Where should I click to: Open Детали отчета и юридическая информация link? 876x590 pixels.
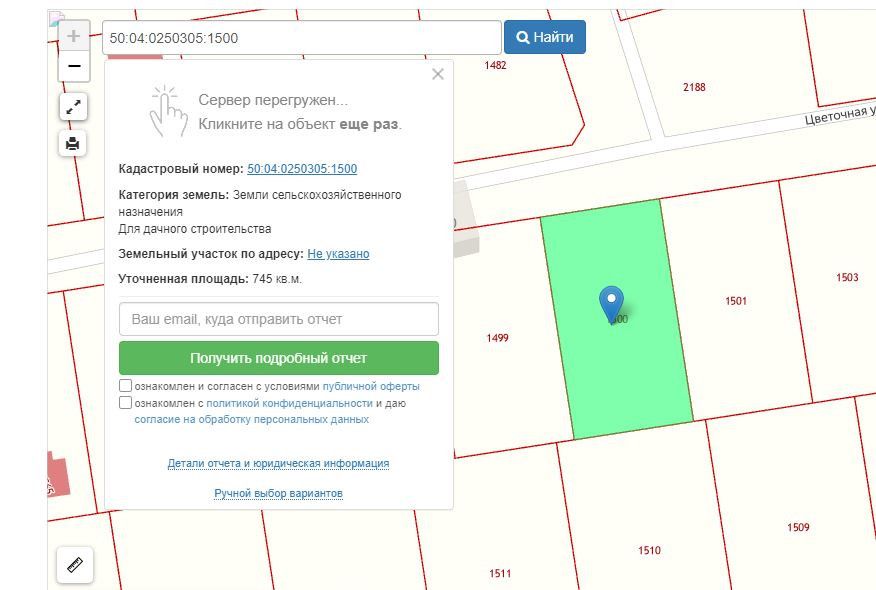tap(278, 463)
